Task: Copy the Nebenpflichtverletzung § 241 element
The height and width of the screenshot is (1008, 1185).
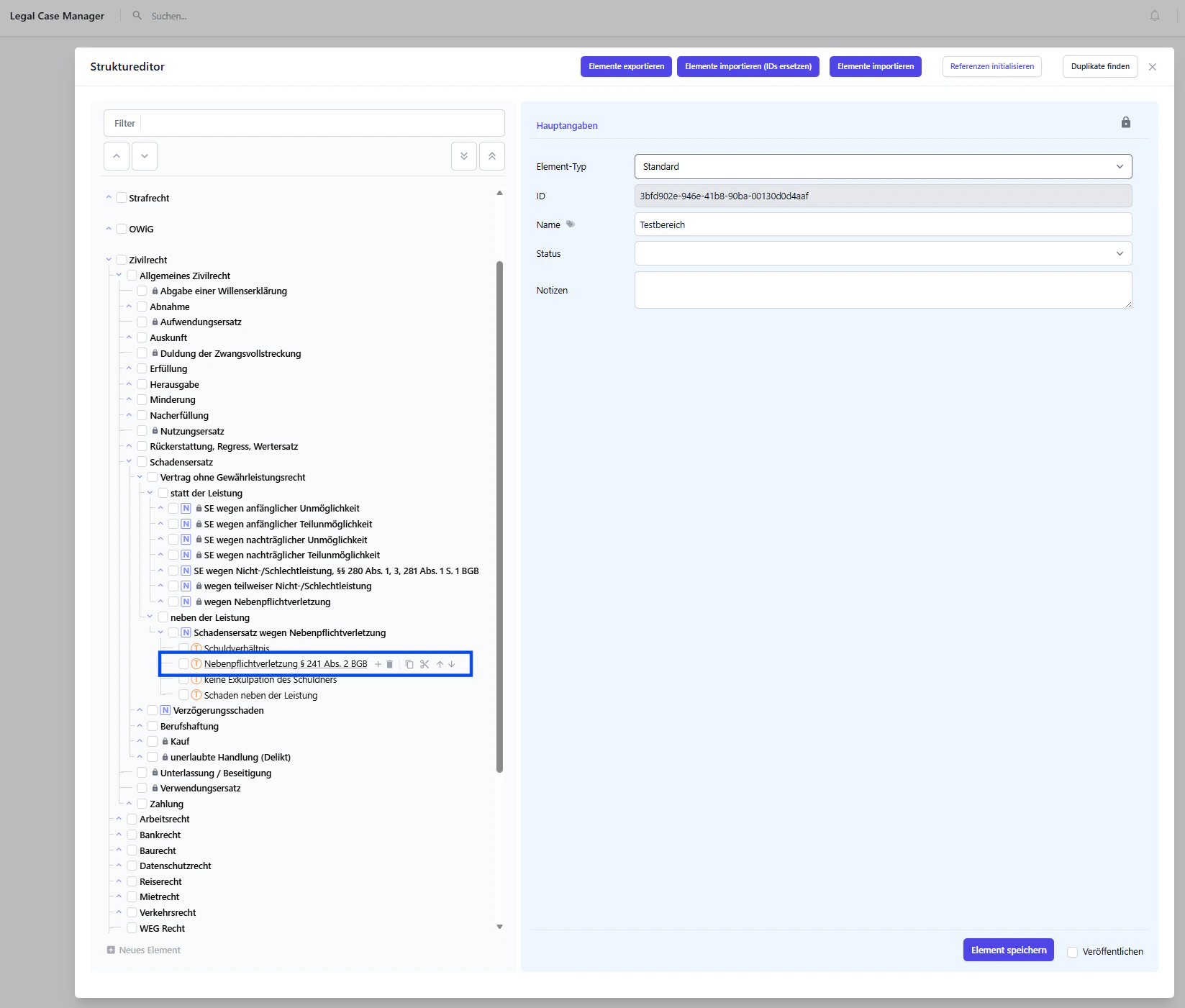Action: [409, 664]
